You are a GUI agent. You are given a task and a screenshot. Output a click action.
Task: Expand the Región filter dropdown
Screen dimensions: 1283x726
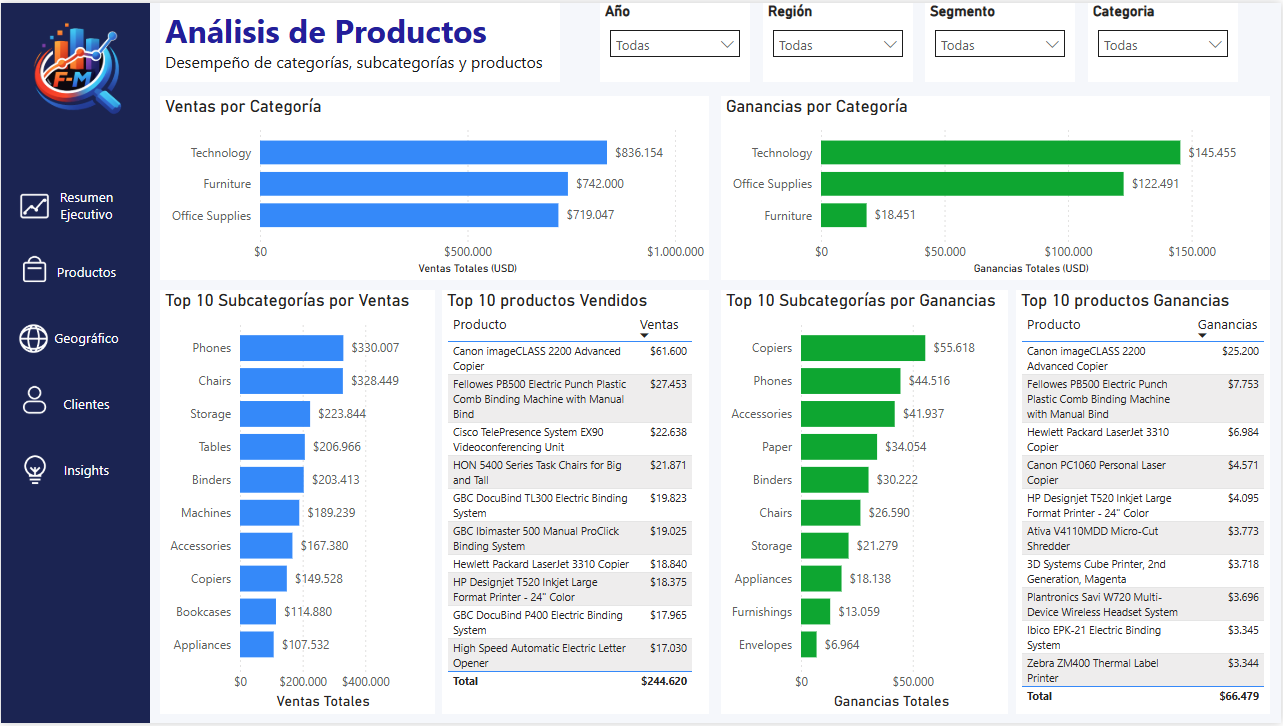(838, 44)
